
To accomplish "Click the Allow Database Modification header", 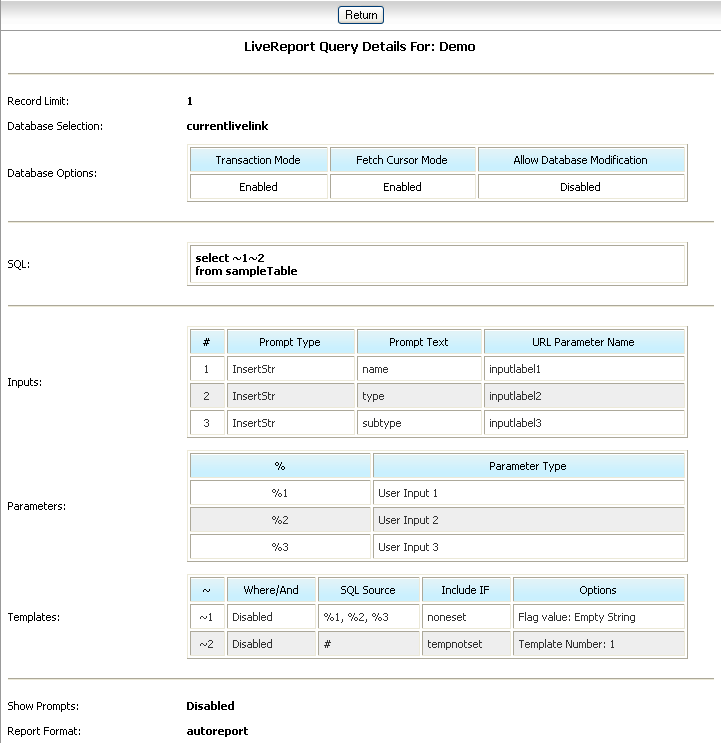I will click(580, 160).
